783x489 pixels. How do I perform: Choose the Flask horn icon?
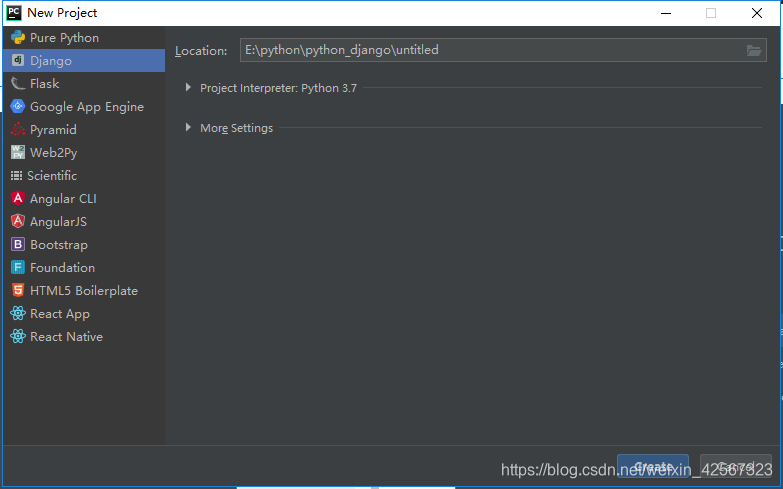(18, 83)
